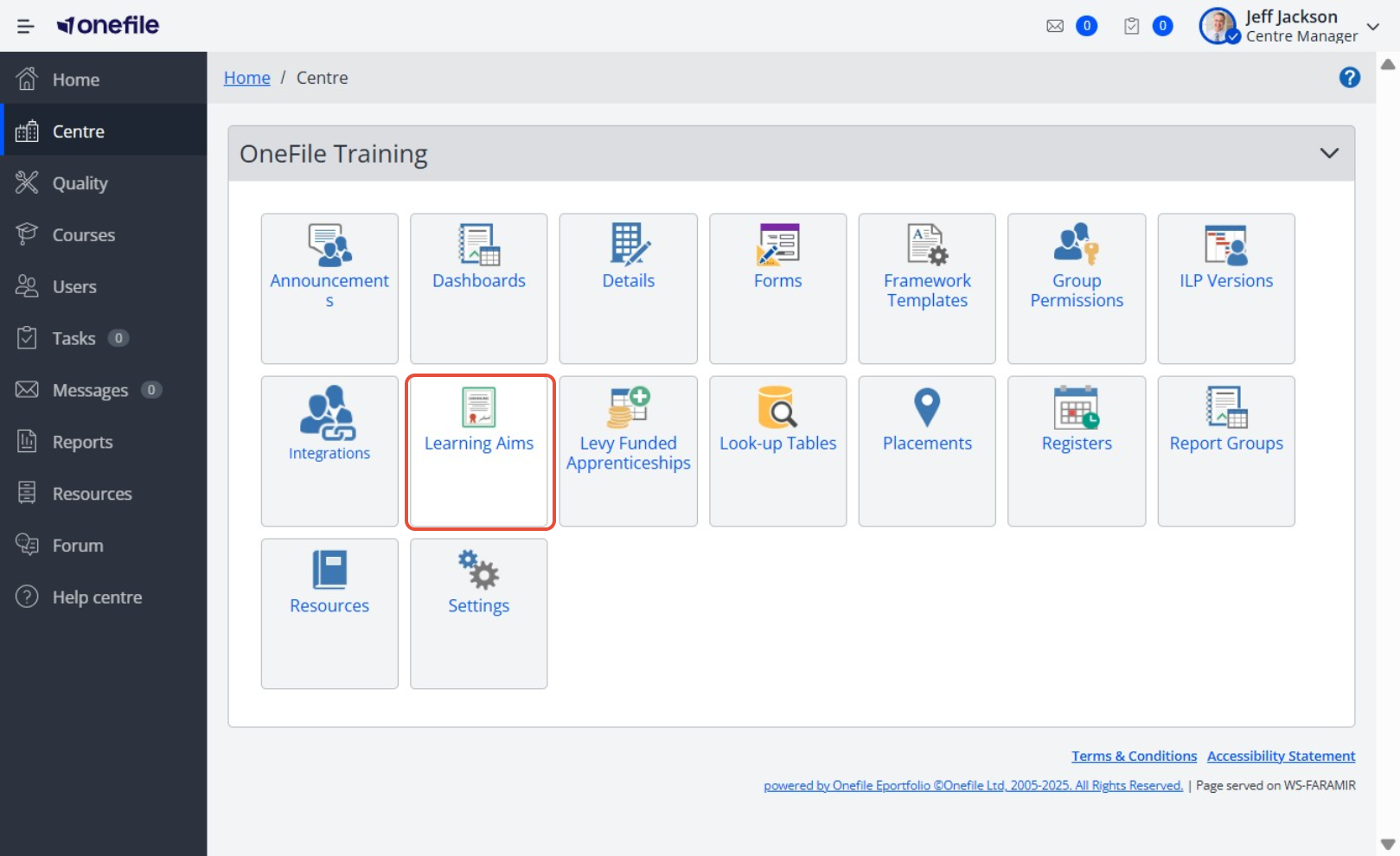Viewport: 1400px width, 856px height.
Task: Click the blue help question mark icon
Action: (1349, 78)
